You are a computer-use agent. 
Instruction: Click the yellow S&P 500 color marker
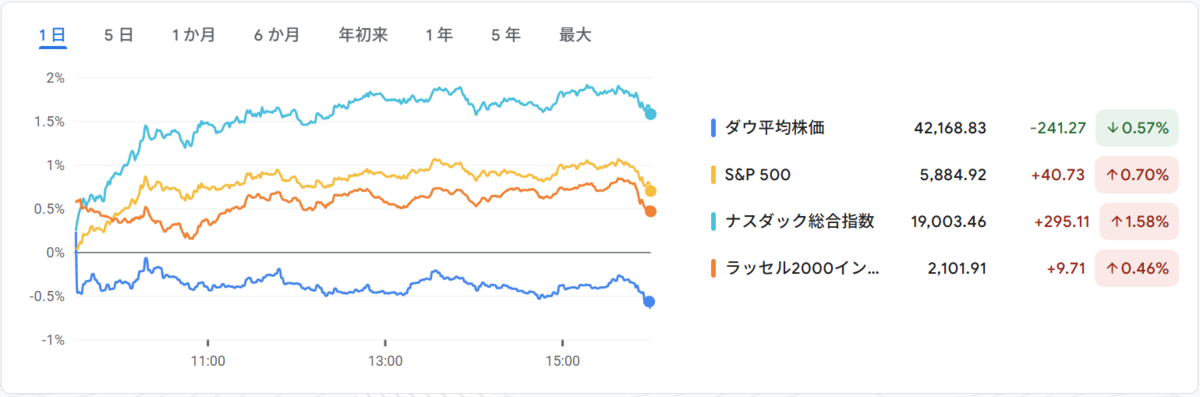713,174
